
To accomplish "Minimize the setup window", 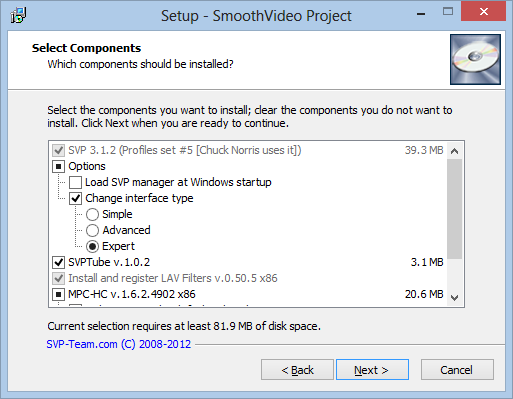I will pyautogui.click(x=421, y=14).
